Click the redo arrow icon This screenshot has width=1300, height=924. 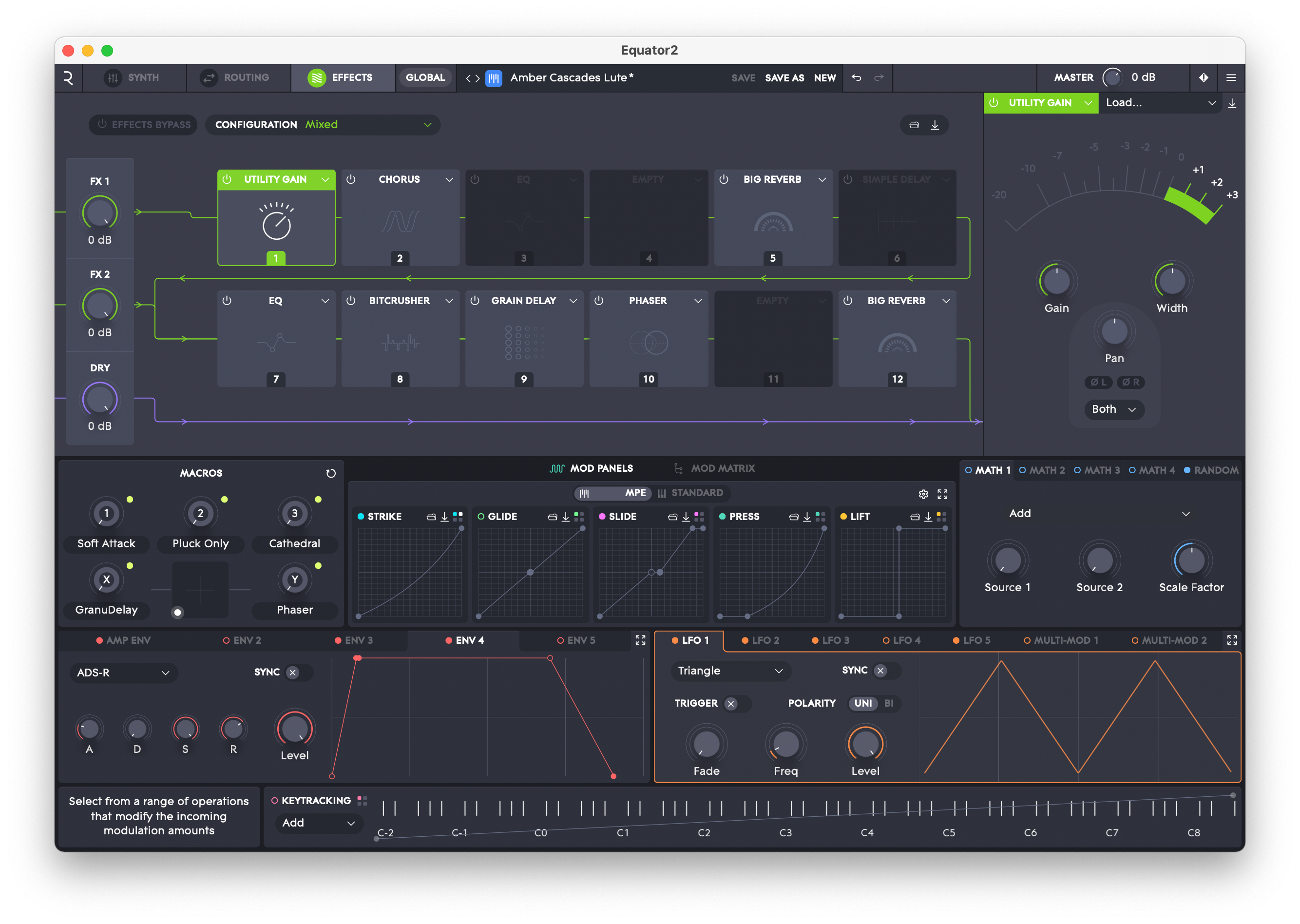(879, 77)
